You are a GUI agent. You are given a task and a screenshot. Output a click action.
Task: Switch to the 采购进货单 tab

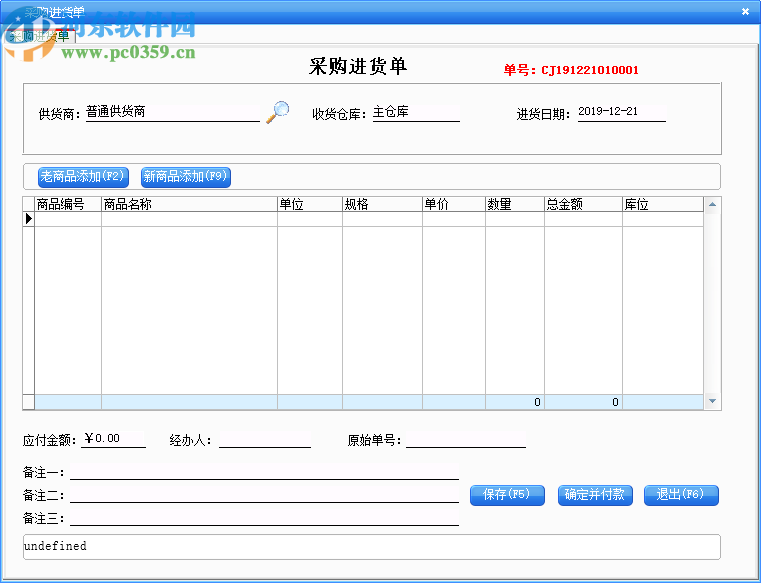(x=40, y=36)
